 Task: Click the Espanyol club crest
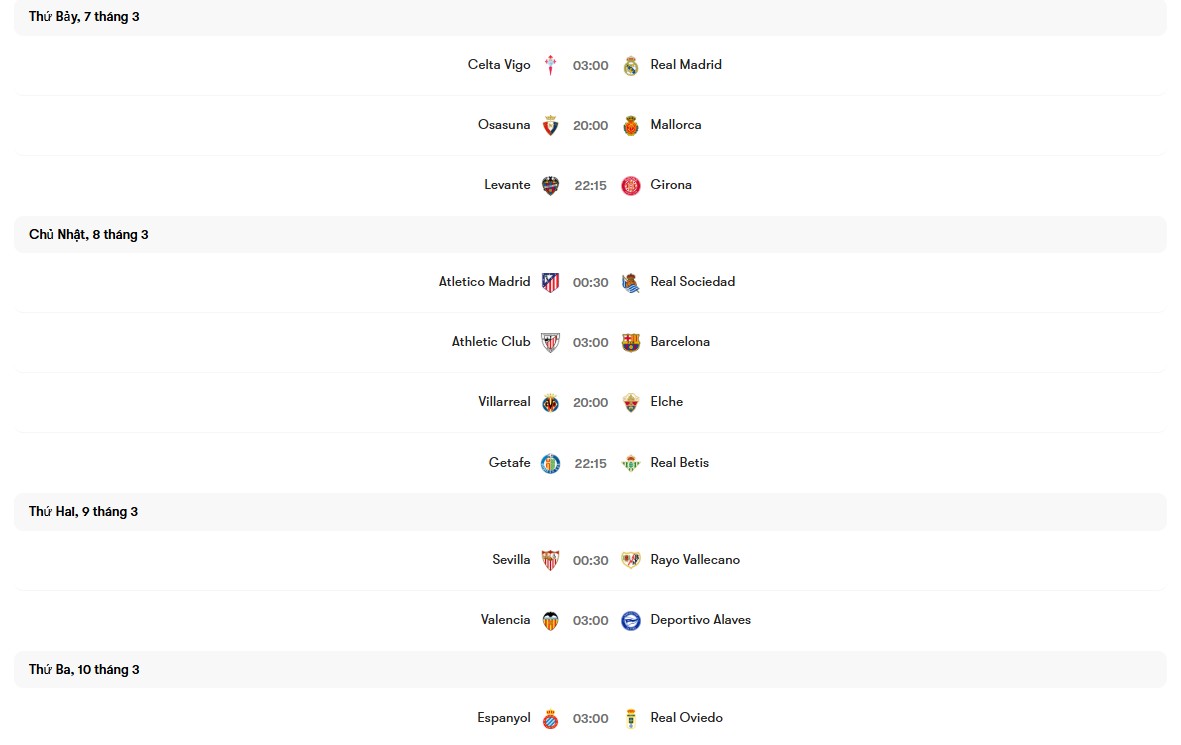[x=550, y=719]
